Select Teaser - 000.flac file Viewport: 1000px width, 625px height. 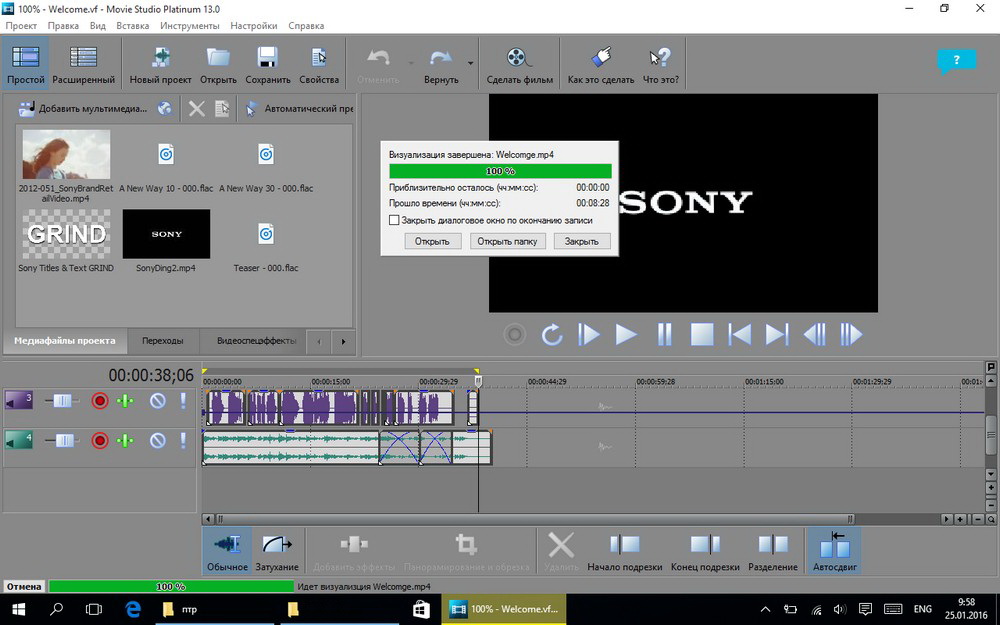266,247
